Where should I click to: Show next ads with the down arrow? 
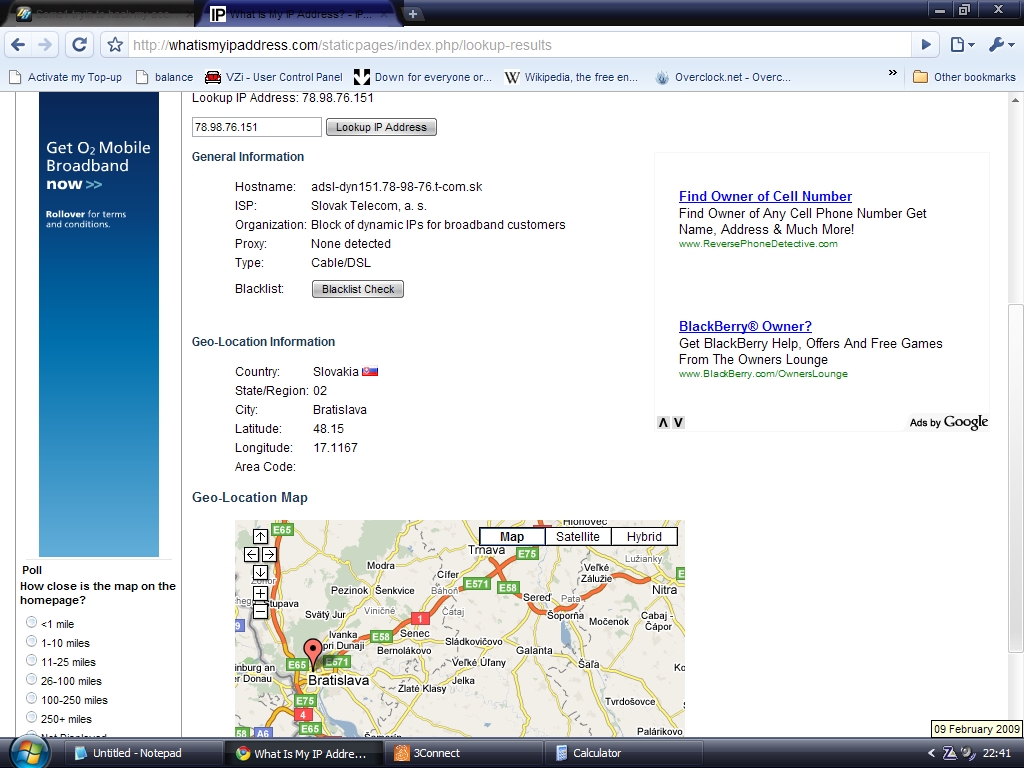tap(679, 423)
